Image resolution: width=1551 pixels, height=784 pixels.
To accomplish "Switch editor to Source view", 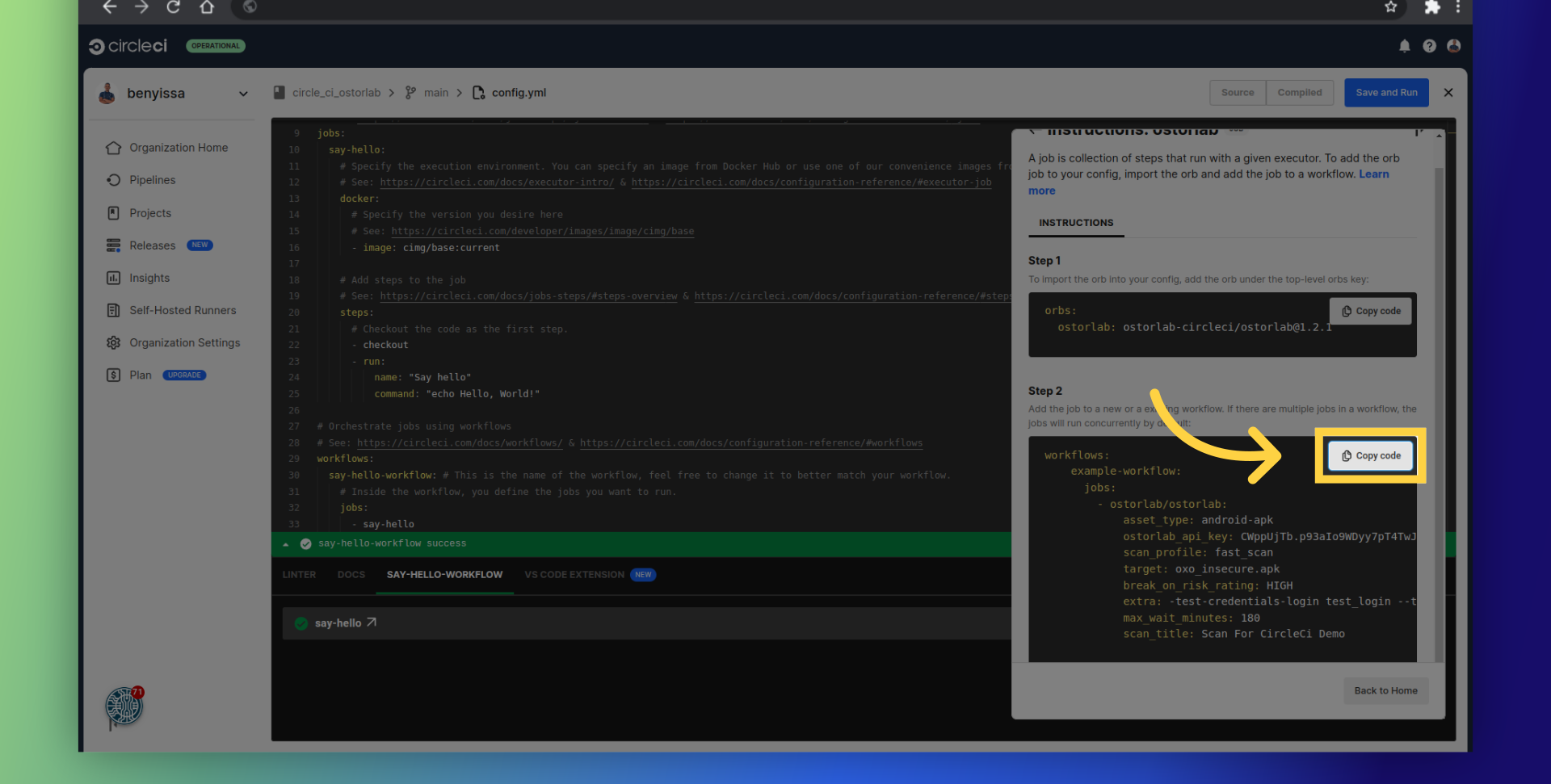I will [1237, 93].
